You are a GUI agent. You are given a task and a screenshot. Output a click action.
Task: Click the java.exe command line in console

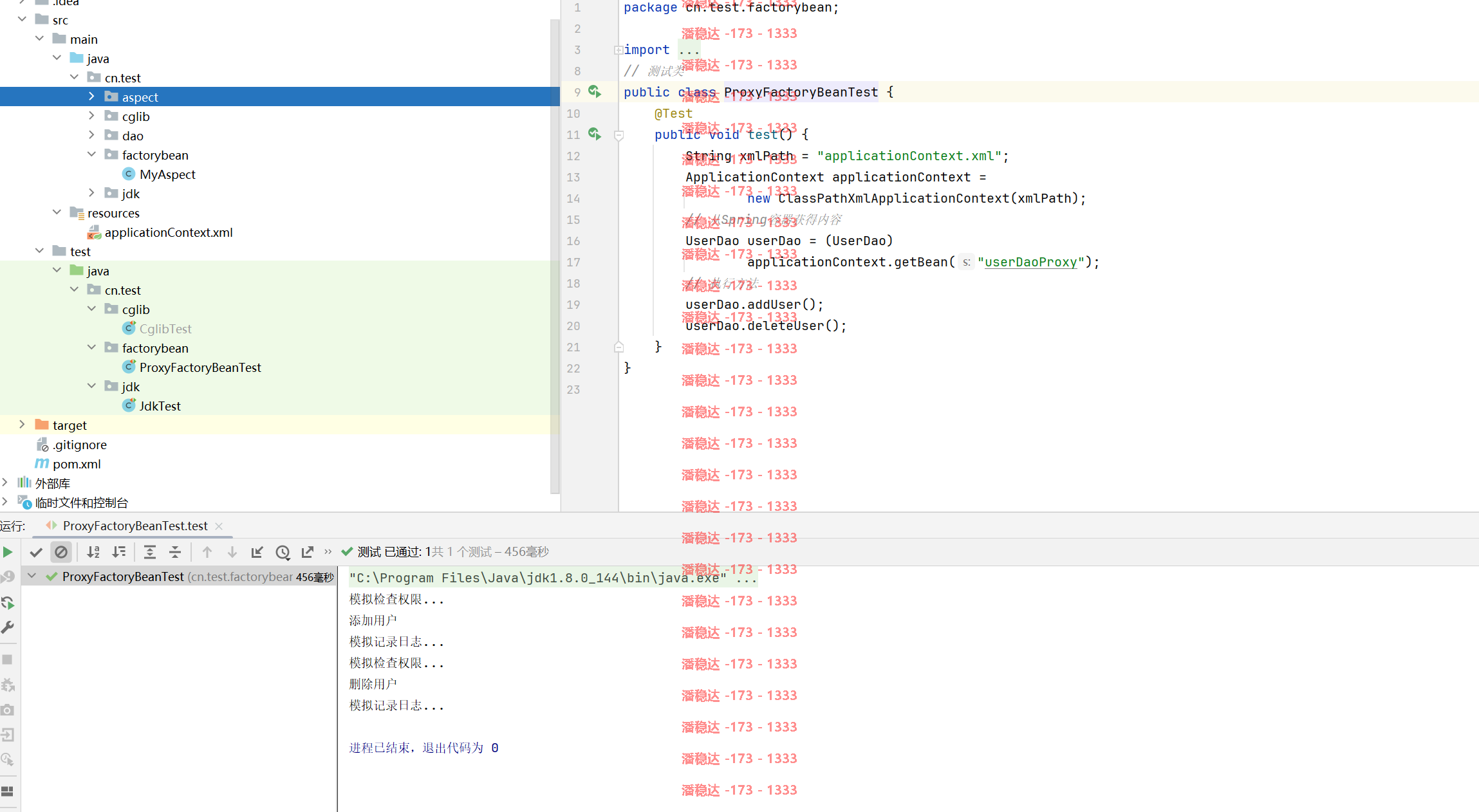click(x=553, y=578)
